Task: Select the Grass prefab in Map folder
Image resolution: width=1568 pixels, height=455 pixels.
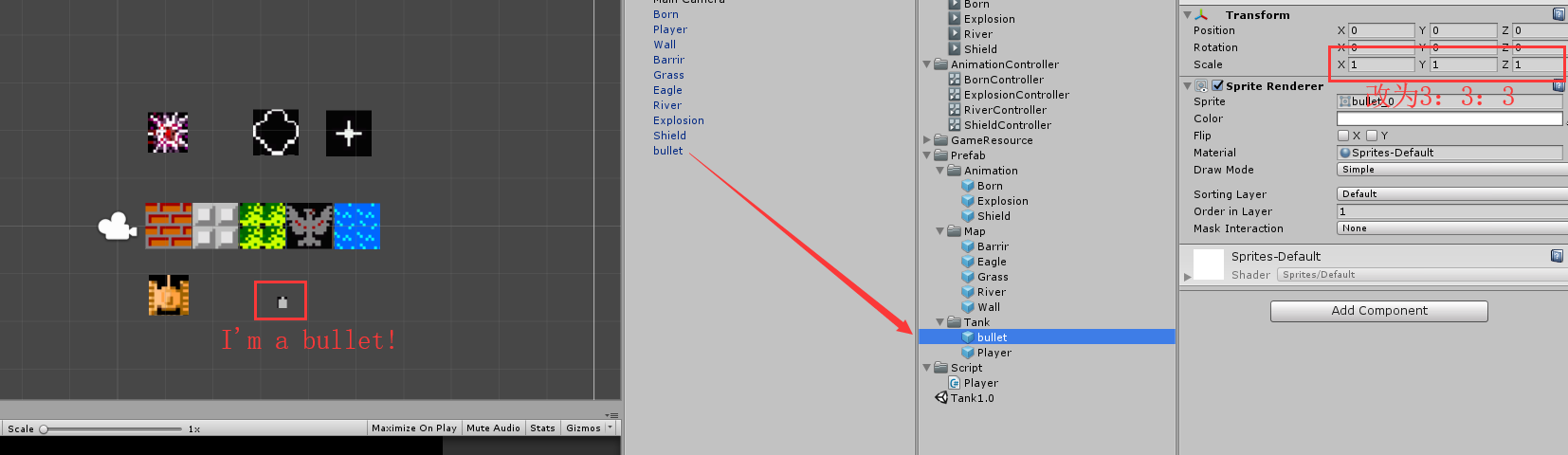Action: [x=992, y=277]
